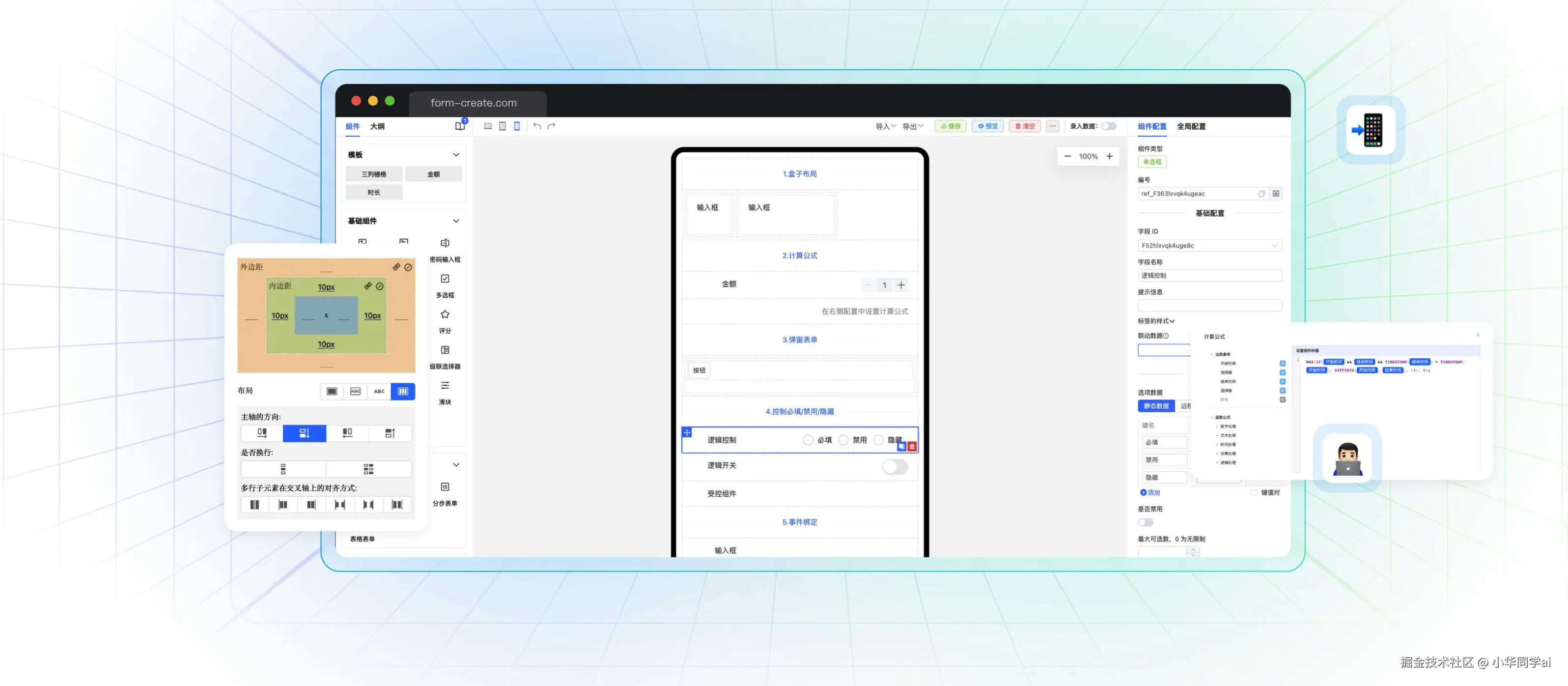Switch to desktop preview icon
1568x686 pixels.
click(x=488, y=126)
